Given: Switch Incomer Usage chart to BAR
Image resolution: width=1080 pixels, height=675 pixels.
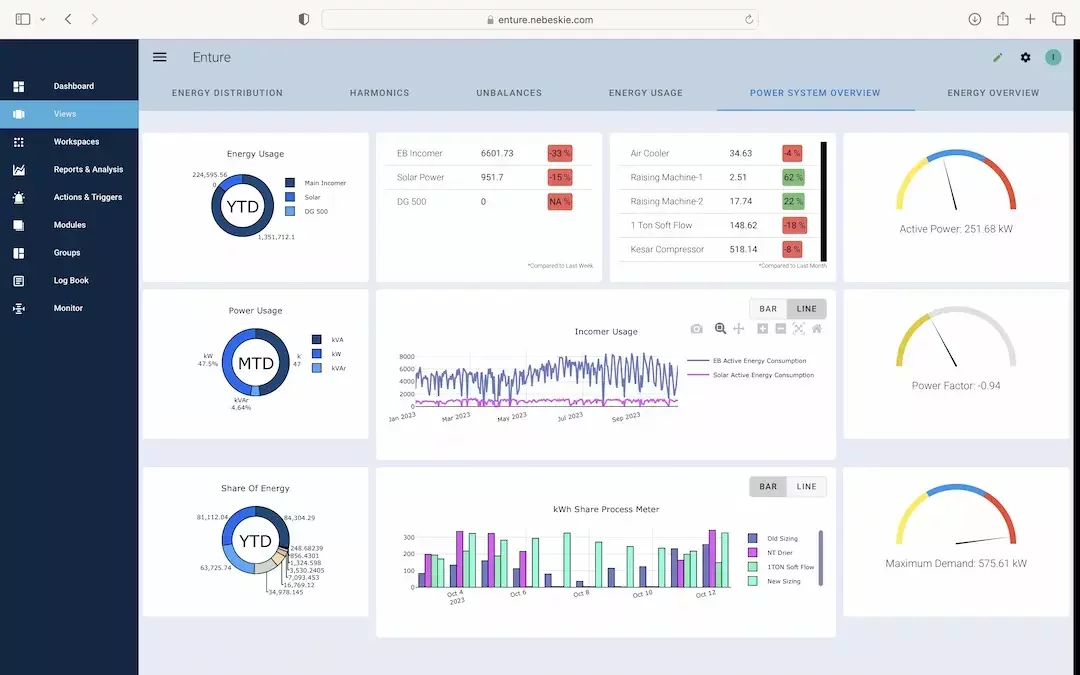Looking at the screenshot, I should pyautogui.click(x=768, y=310).
